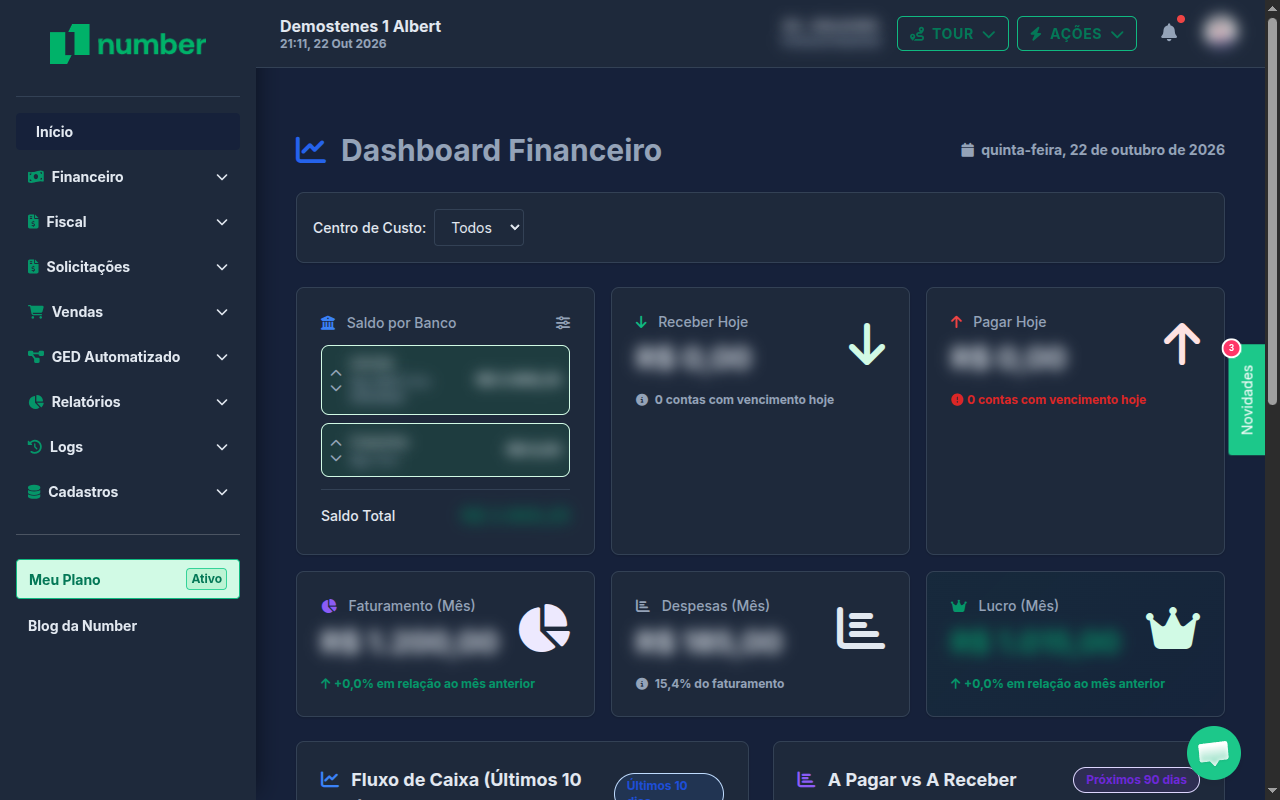Click the Despesas bar chart icon
This screenshot has width=1280, height=800.
tap(860, 628)
